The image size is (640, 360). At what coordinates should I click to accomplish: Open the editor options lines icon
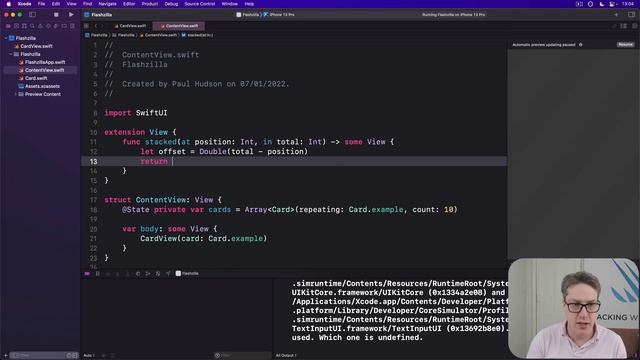(624, 26)
